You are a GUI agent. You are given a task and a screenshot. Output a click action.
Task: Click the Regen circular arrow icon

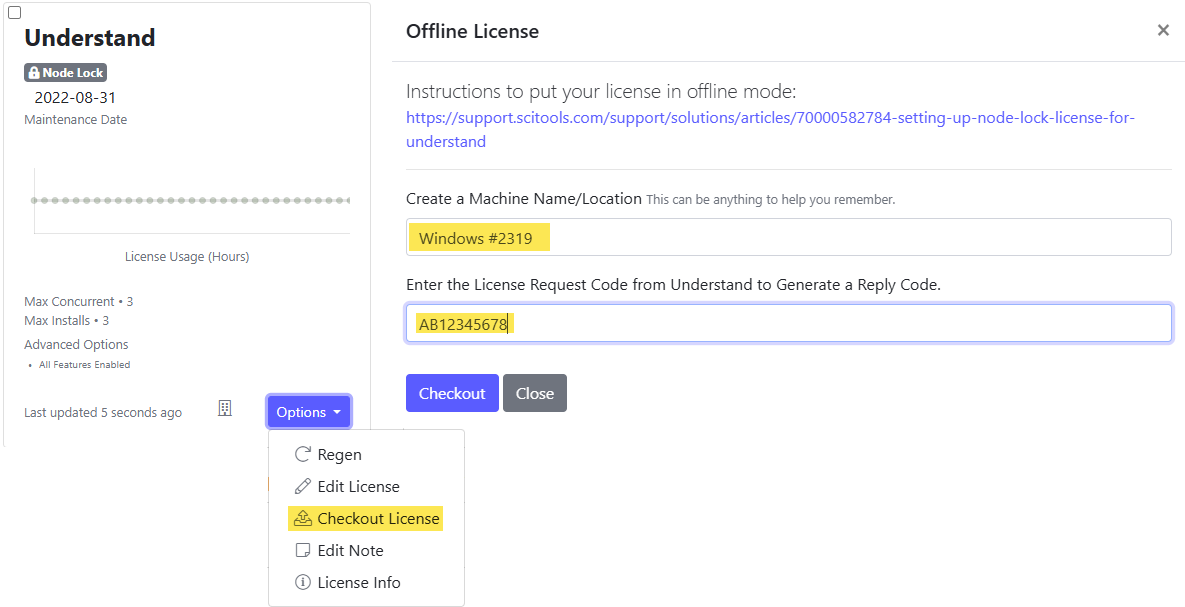(x=302, y=454)
